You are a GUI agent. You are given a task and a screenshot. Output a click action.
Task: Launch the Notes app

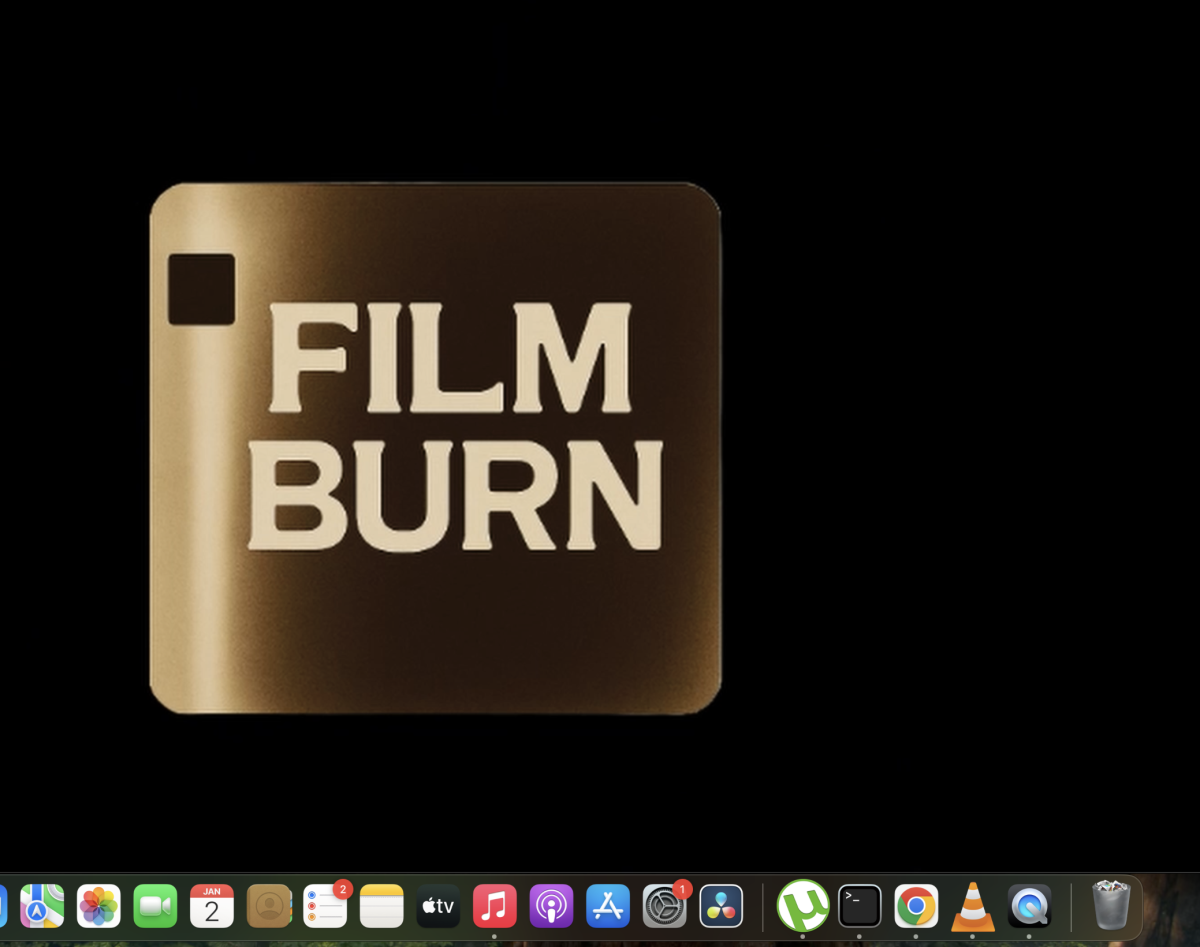381,906
